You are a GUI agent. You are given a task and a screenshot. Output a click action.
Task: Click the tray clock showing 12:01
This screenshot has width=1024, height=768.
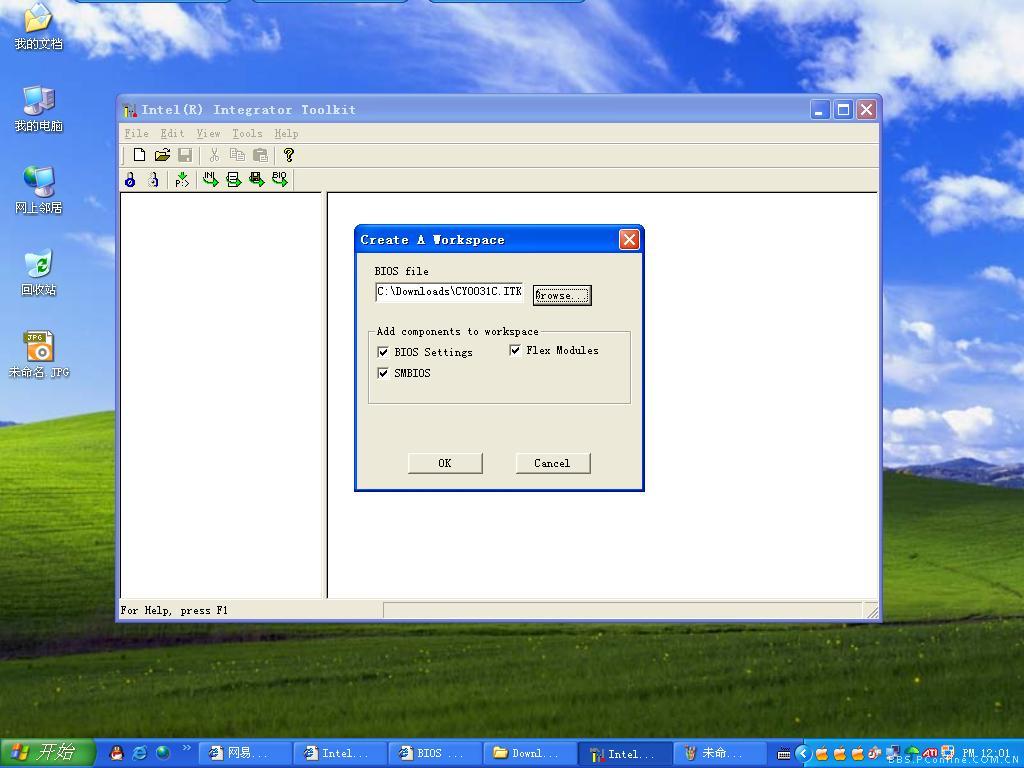point(985,753)
